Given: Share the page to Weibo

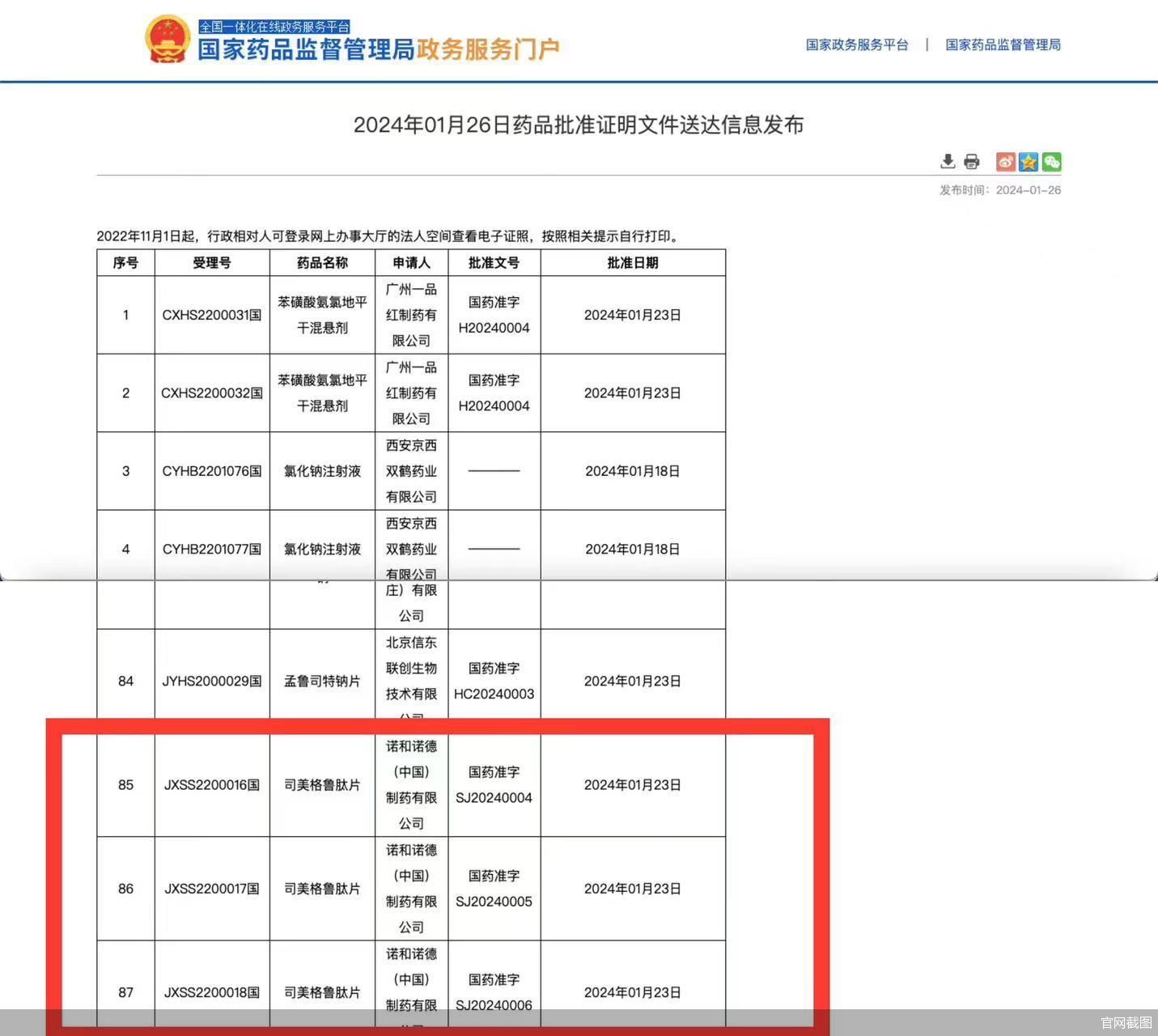Looking at the screenshot, I should (1005, 162).
